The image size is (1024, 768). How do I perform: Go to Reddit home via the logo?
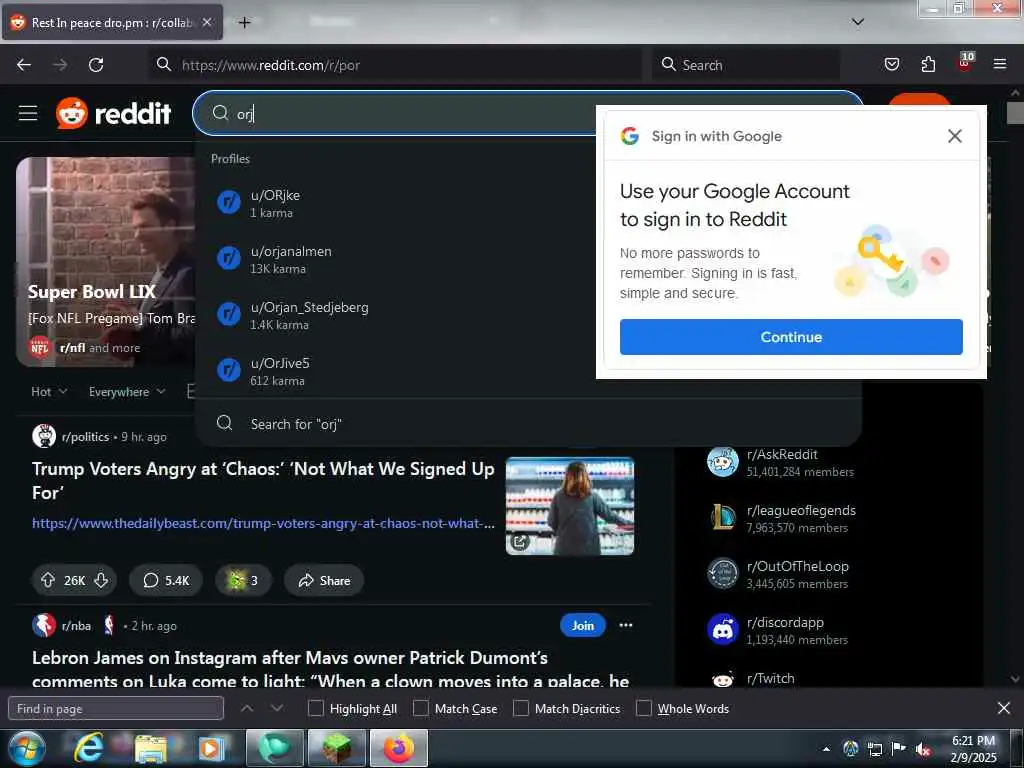tap(114, 113)
